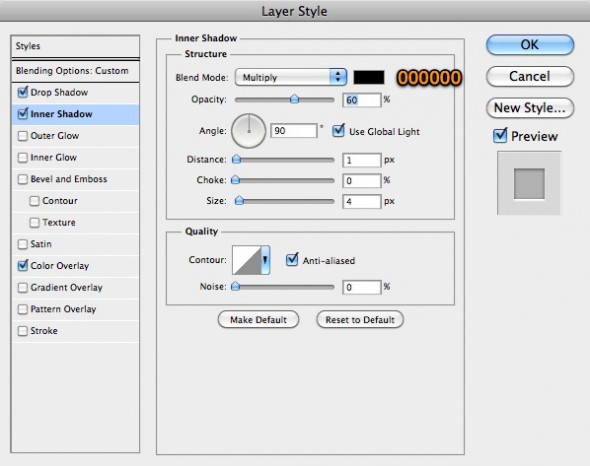Click the layer style preview thumbnail
590x466 pixels.
(529, 183)
